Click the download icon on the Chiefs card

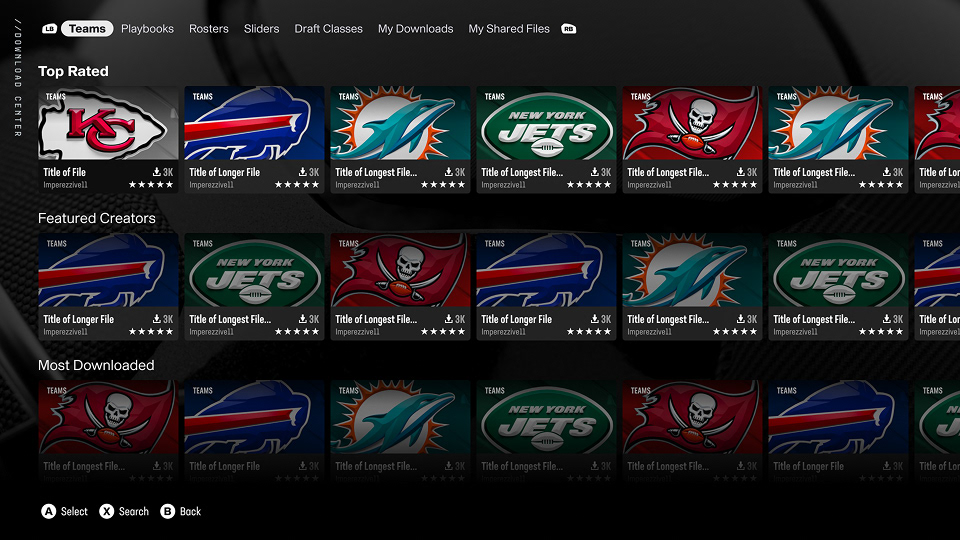(x=157, y=172)
